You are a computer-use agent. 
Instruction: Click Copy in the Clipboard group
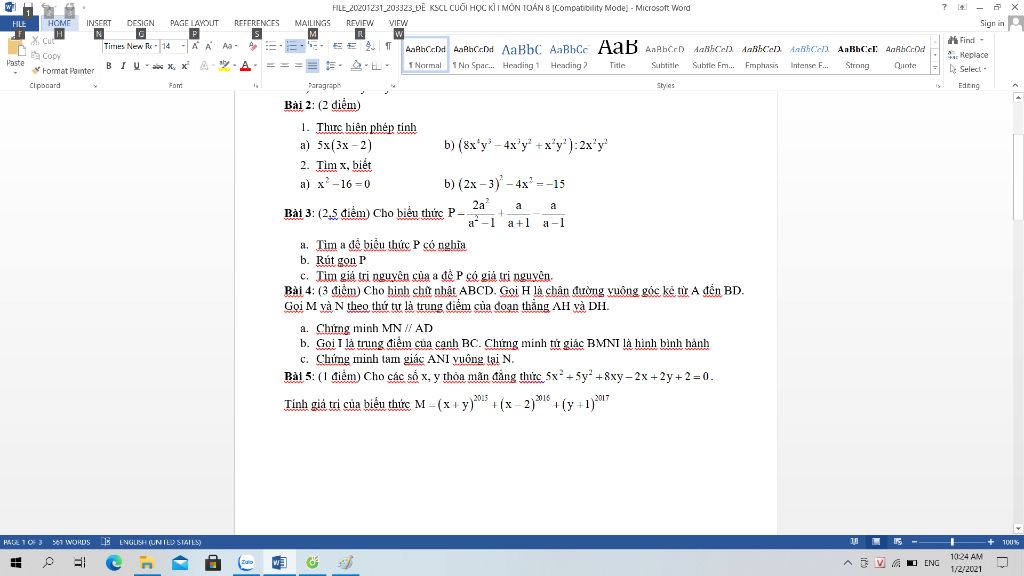click(x=46, y=56)
